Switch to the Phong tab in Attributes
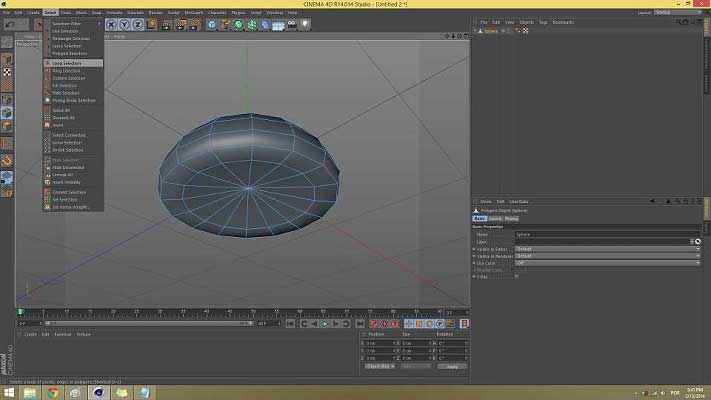Image resolution: width=711 pixels, height=400 pixels. point(511,218)
